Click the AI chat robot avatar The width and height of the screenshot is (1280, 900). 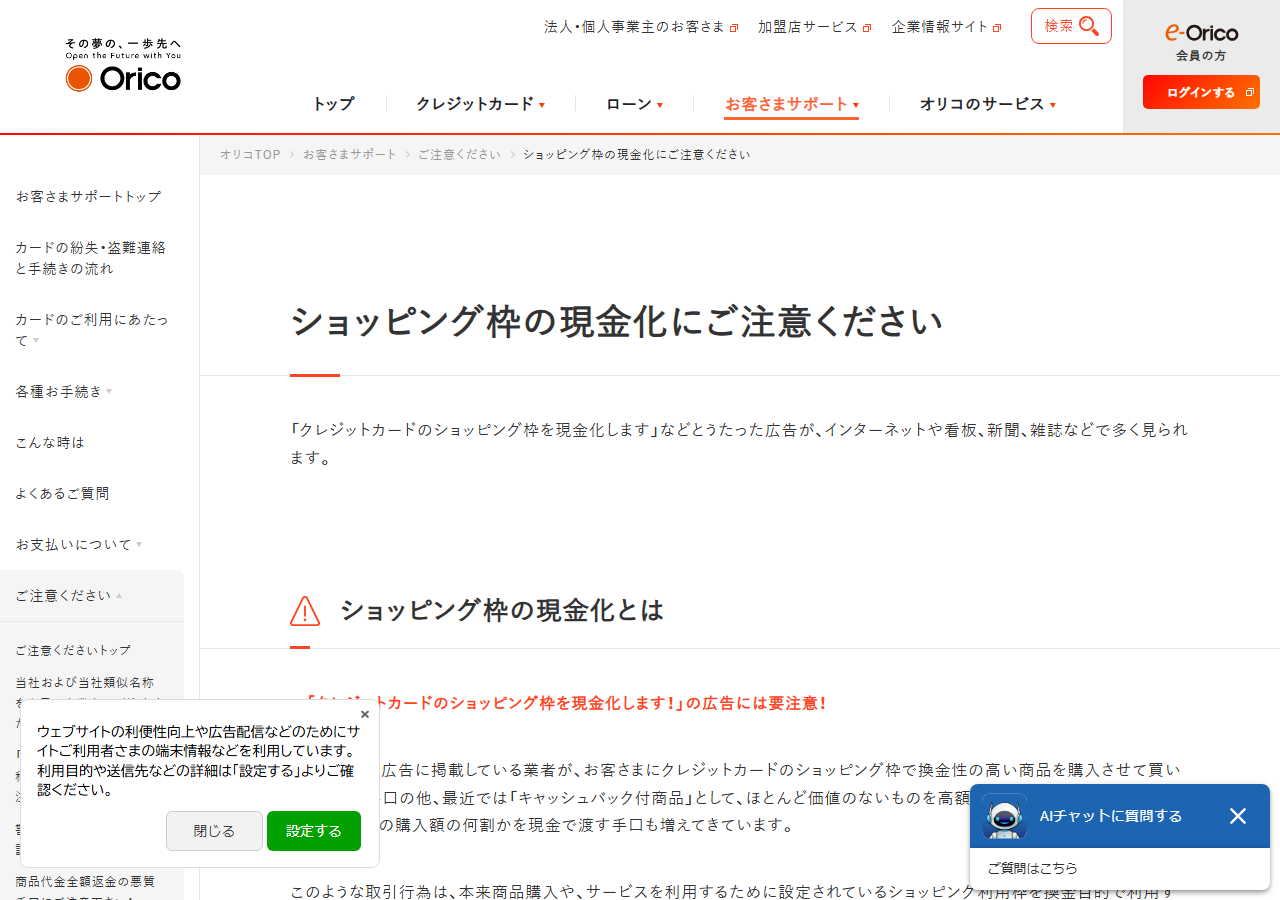(1004, 816)
